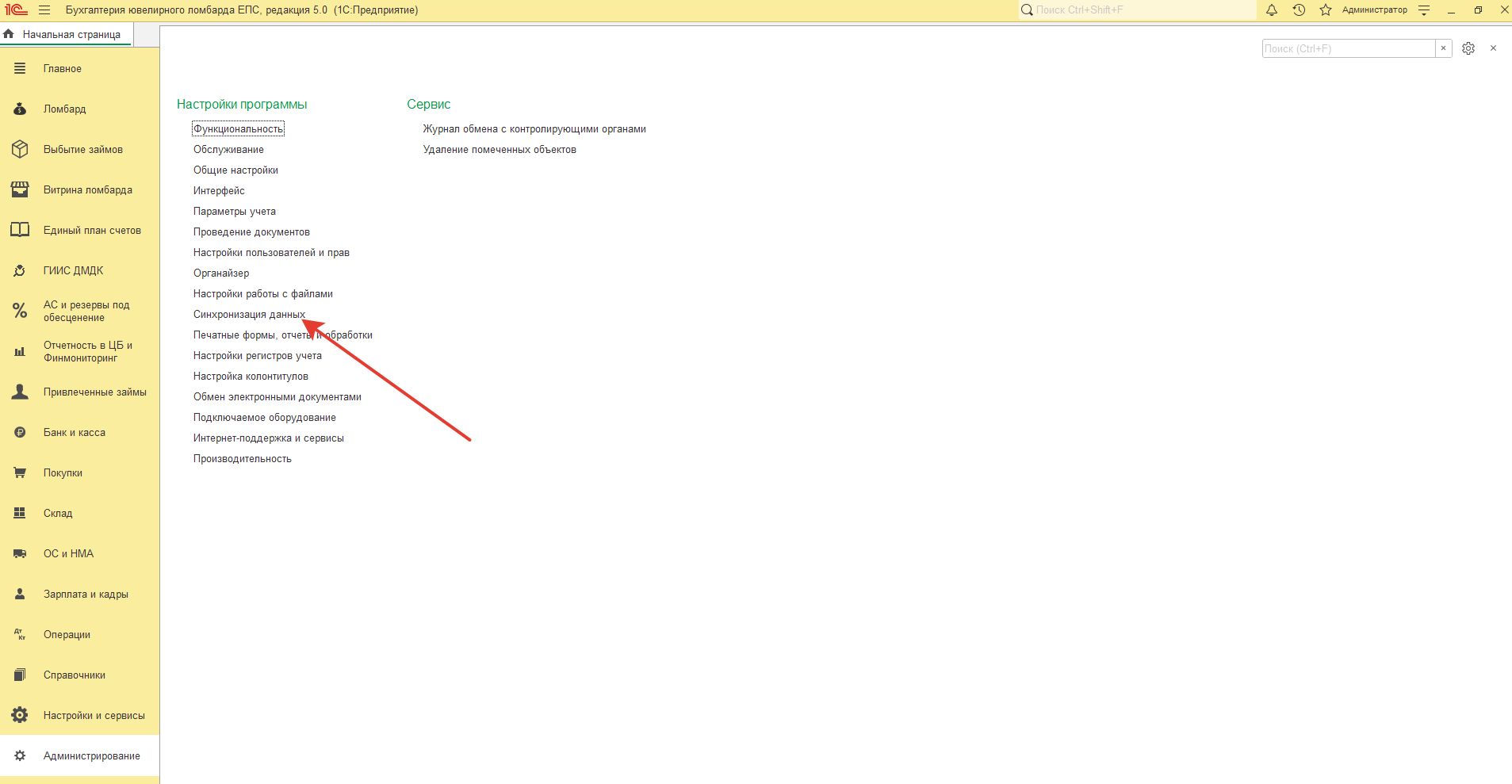Open Обмен электронными документами link

pos(278,397)
